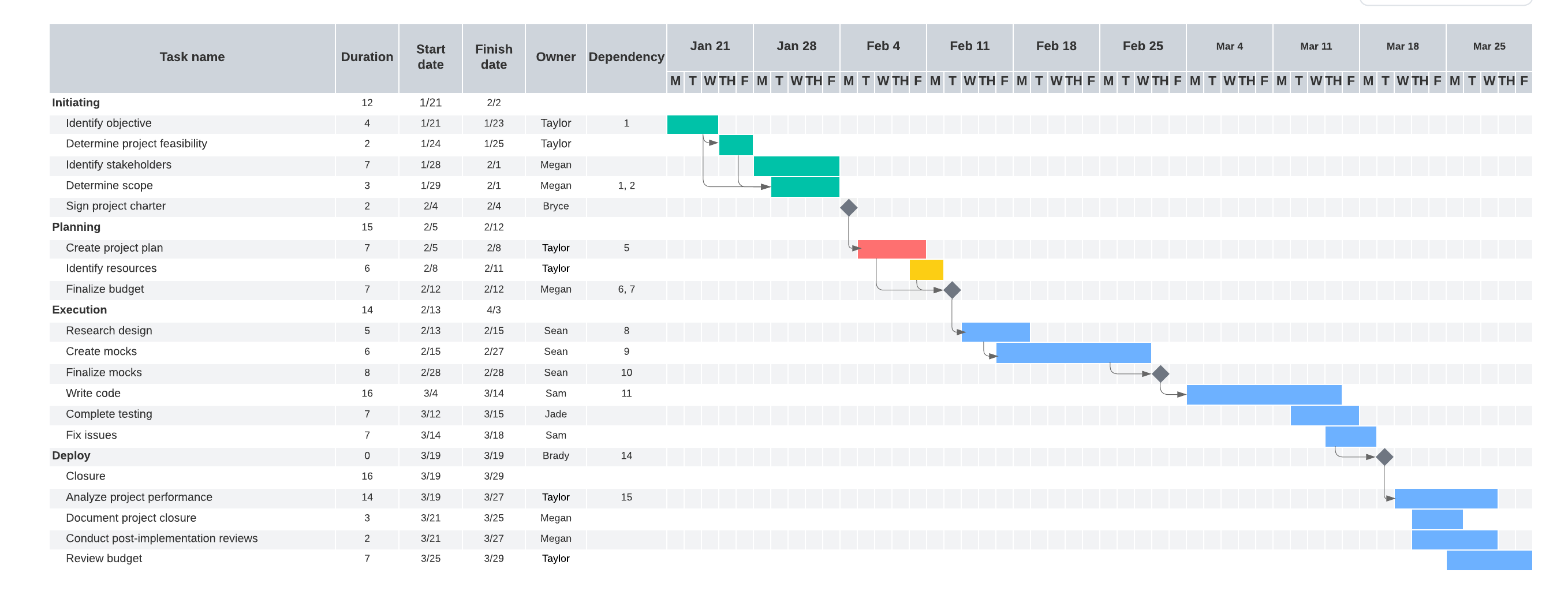Click the Research design timeline bar

tap(995, 332)
